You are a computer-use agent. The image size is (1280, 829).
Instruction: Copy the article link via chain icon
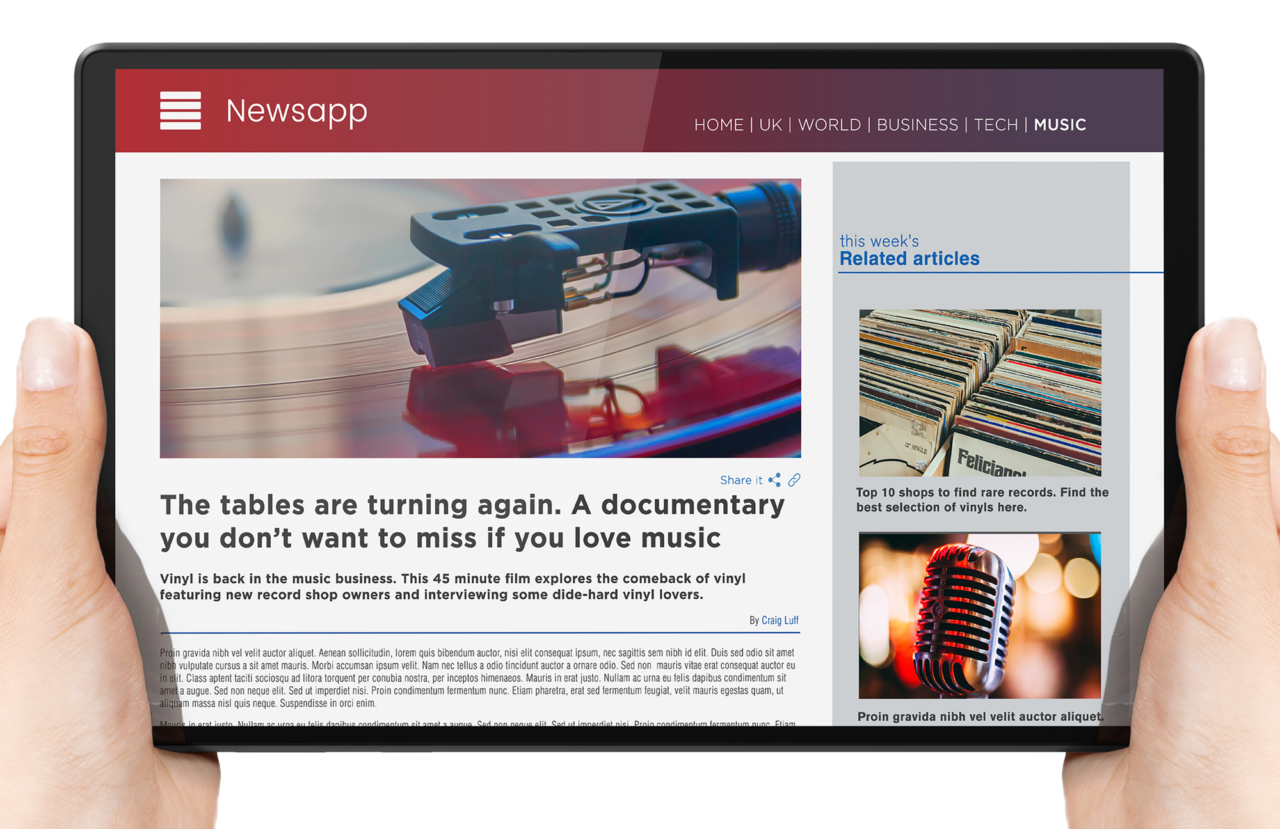(794, 481)
